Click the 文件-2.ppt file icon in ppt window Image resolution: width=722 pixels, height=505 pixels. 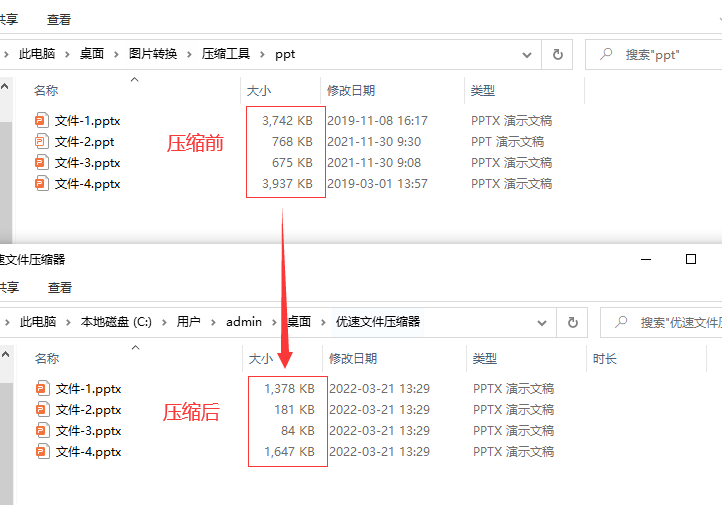(x=41, y=142)
